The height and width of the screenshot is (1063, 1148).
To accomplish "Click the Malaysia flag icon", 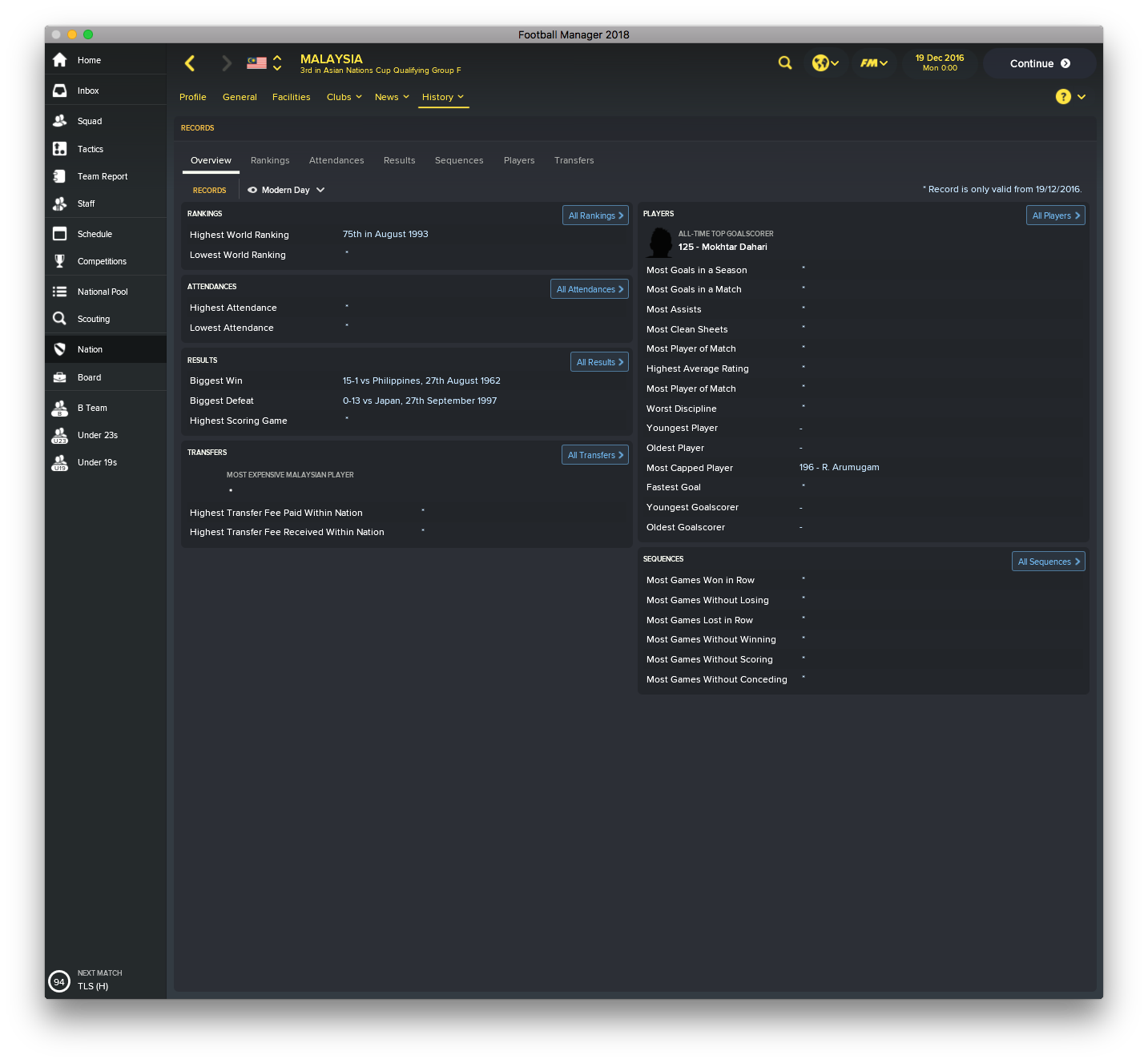I will tap(256, 62).
